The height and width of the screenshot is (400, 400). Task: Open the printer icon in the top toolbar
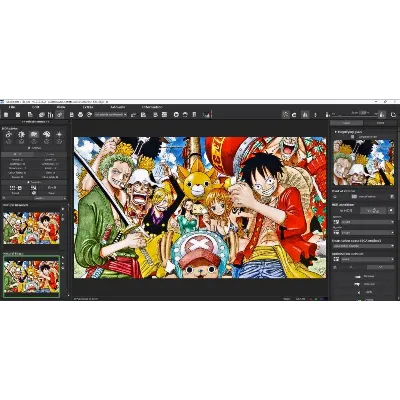click(80, 115)
